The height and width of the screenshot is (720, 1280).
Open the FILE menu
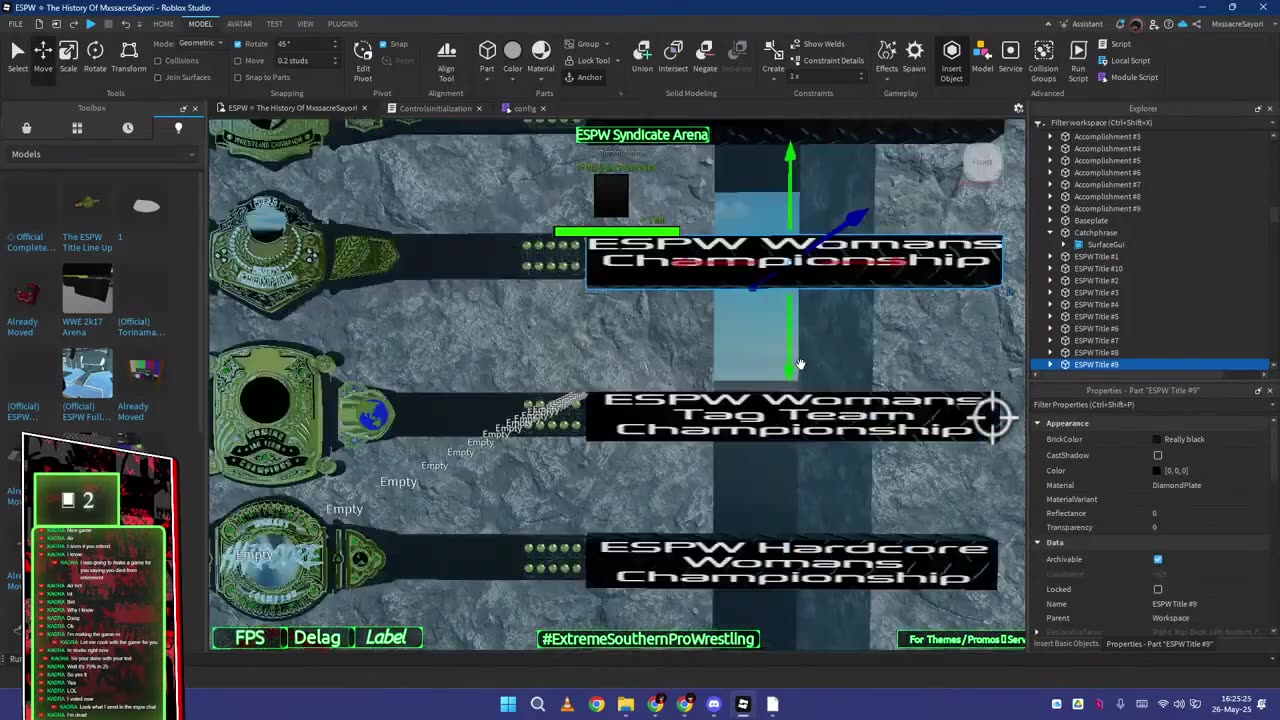click(x=16, y=24)
